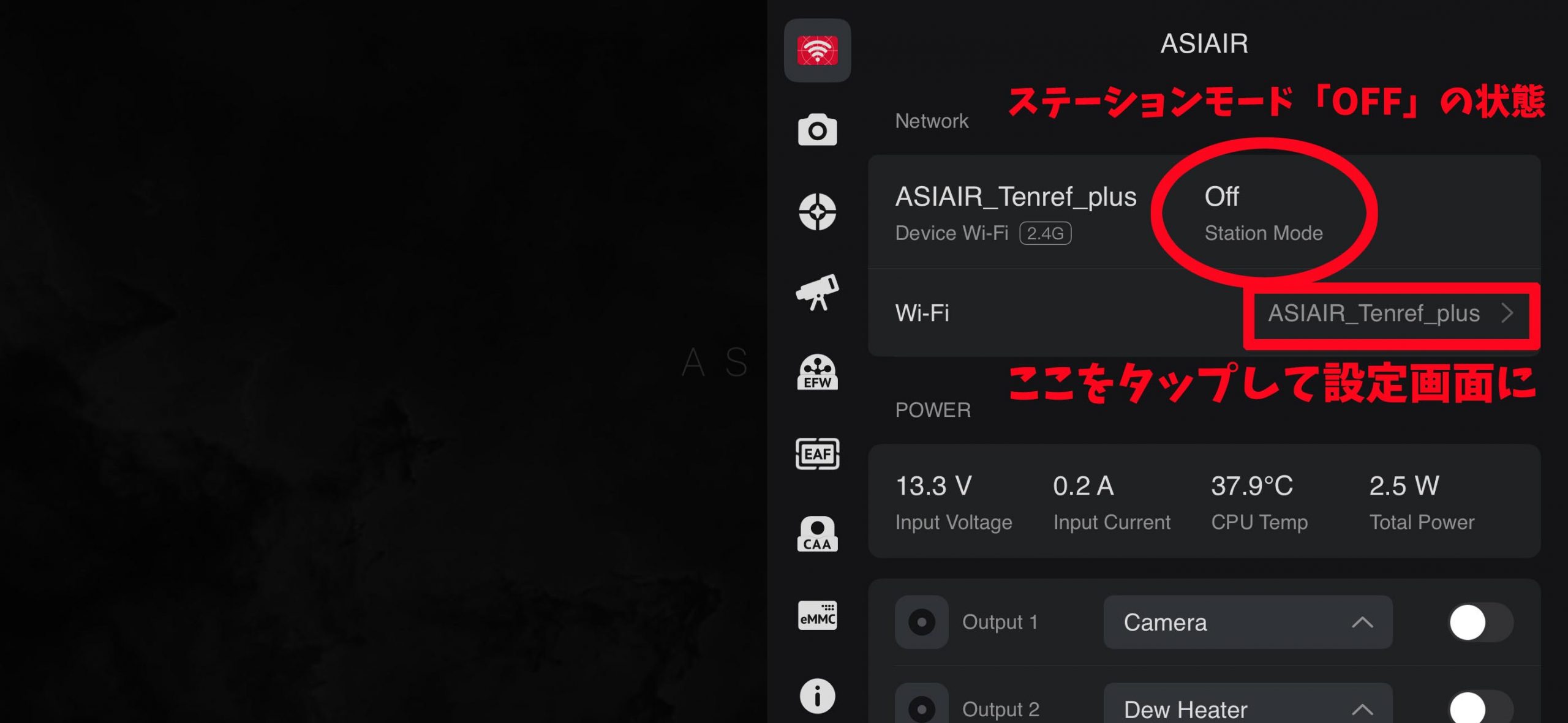The width and height of the screenshot is (1568, 723).
Task: Click the Output 1 port indicator
Action: [921, 622]
